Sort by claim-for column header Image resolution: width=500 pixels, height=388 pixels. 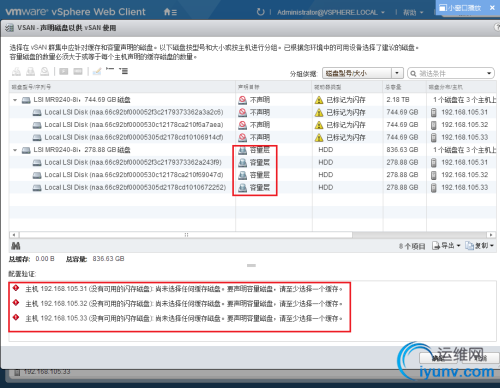[274, 87]
